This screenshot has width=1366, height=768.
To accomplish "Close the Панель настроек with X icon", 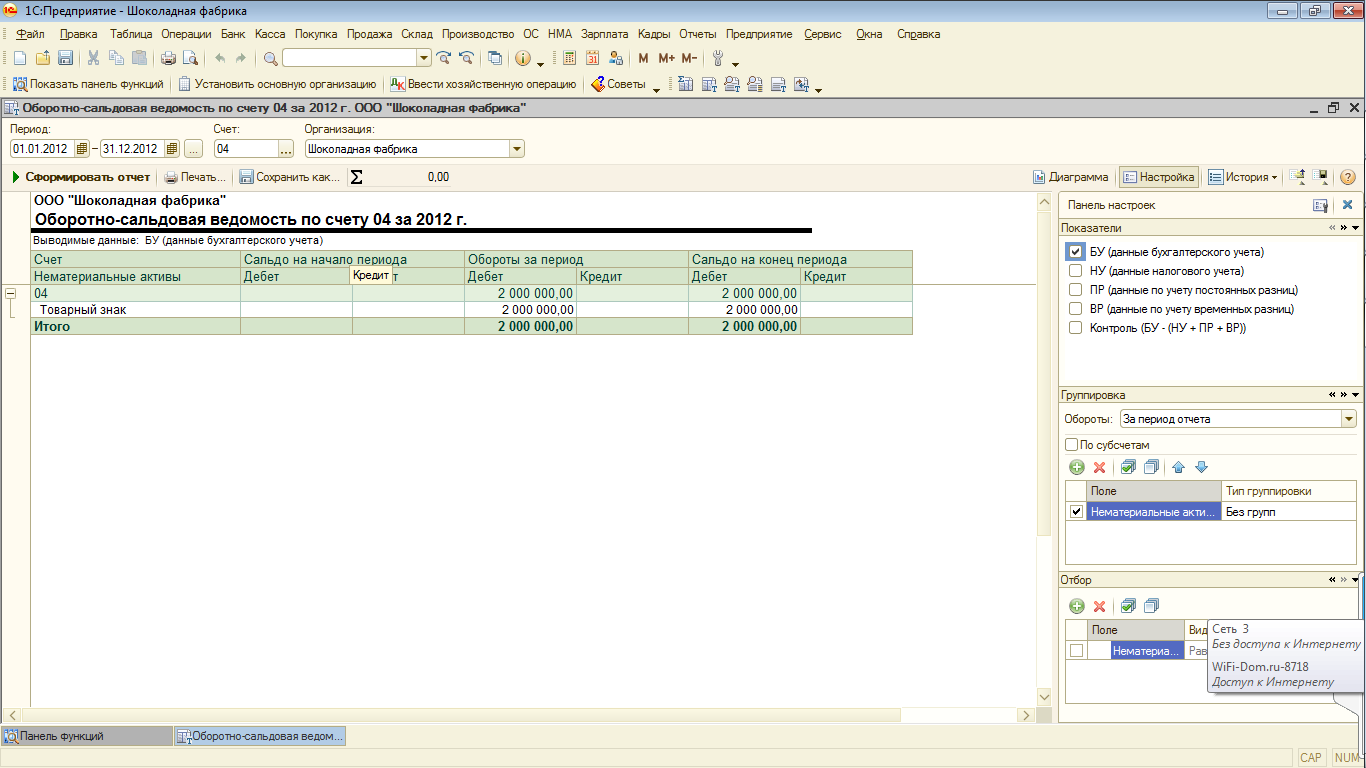I will (1347, 205).
